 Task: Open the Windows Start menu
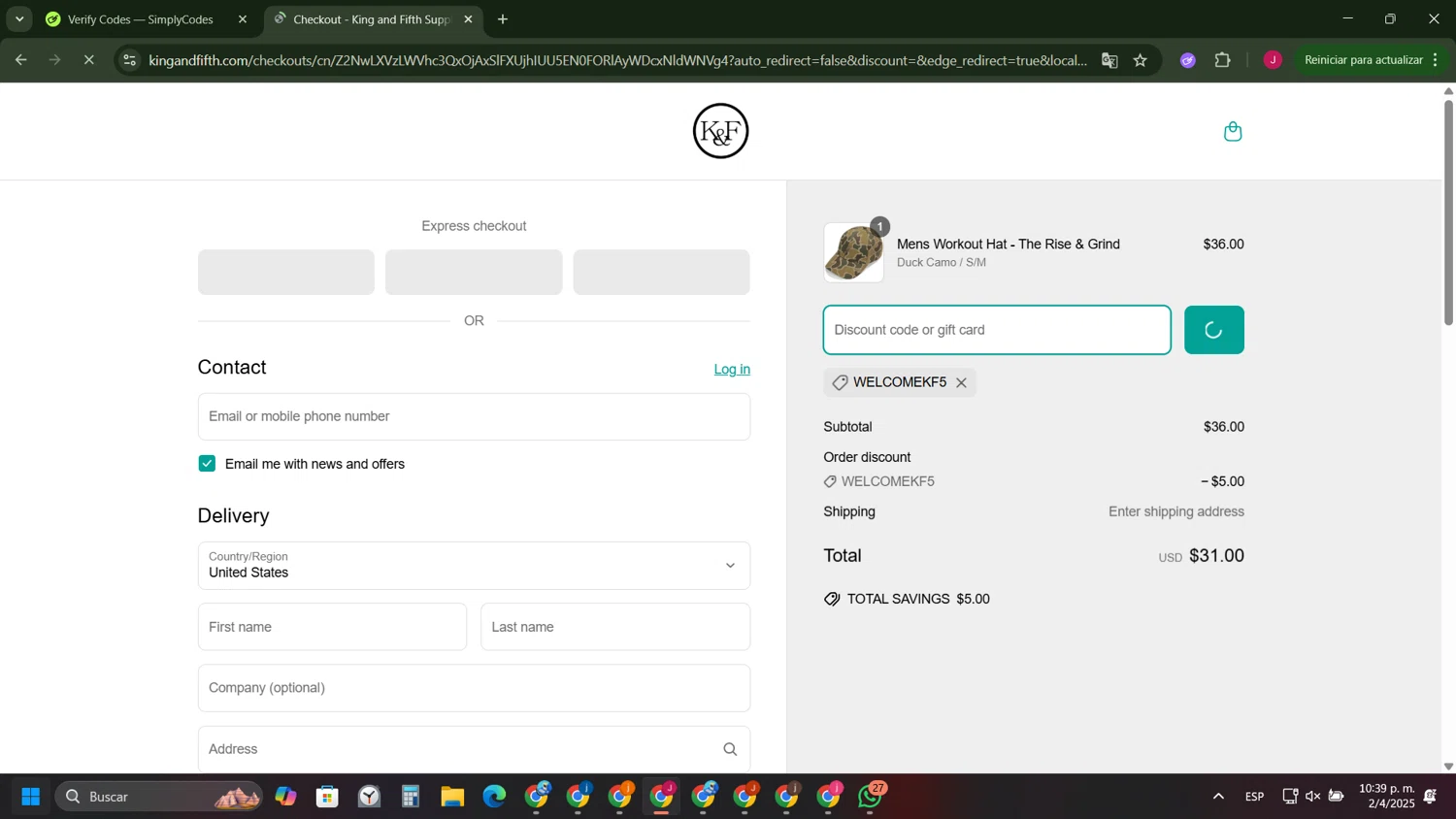click(x=30, y=797)
